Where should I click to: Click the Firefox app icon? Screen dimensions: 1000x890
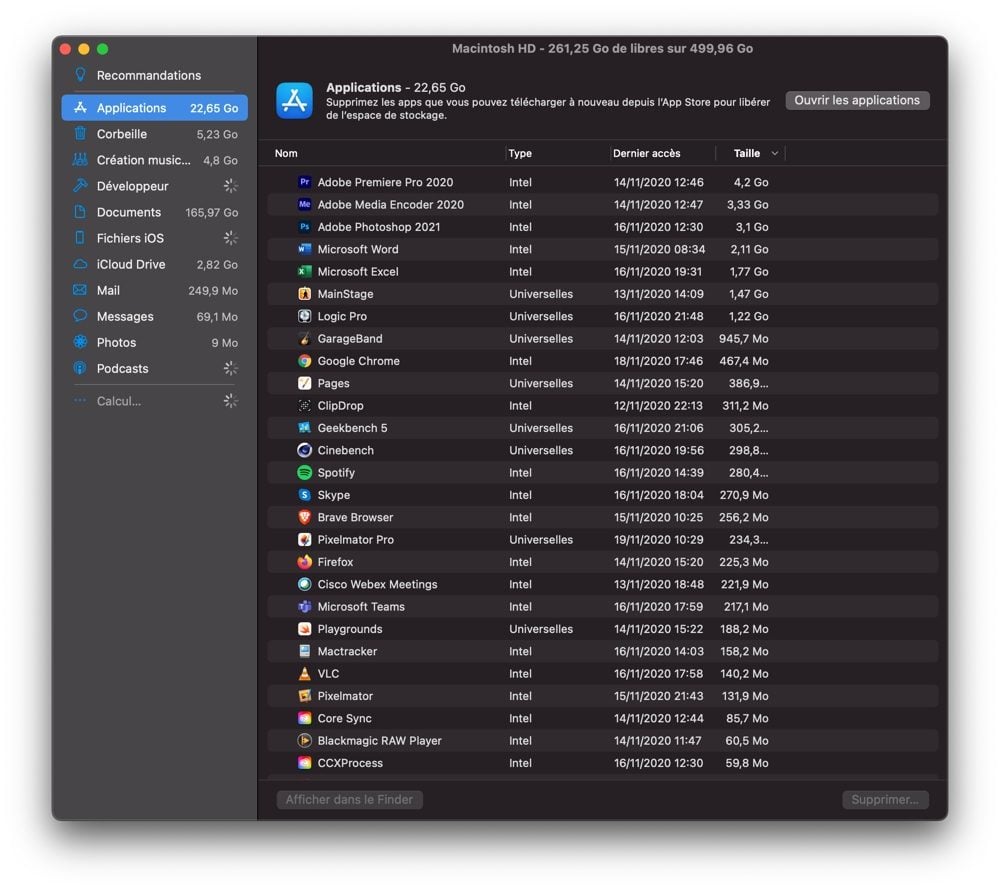coord(304,562)
